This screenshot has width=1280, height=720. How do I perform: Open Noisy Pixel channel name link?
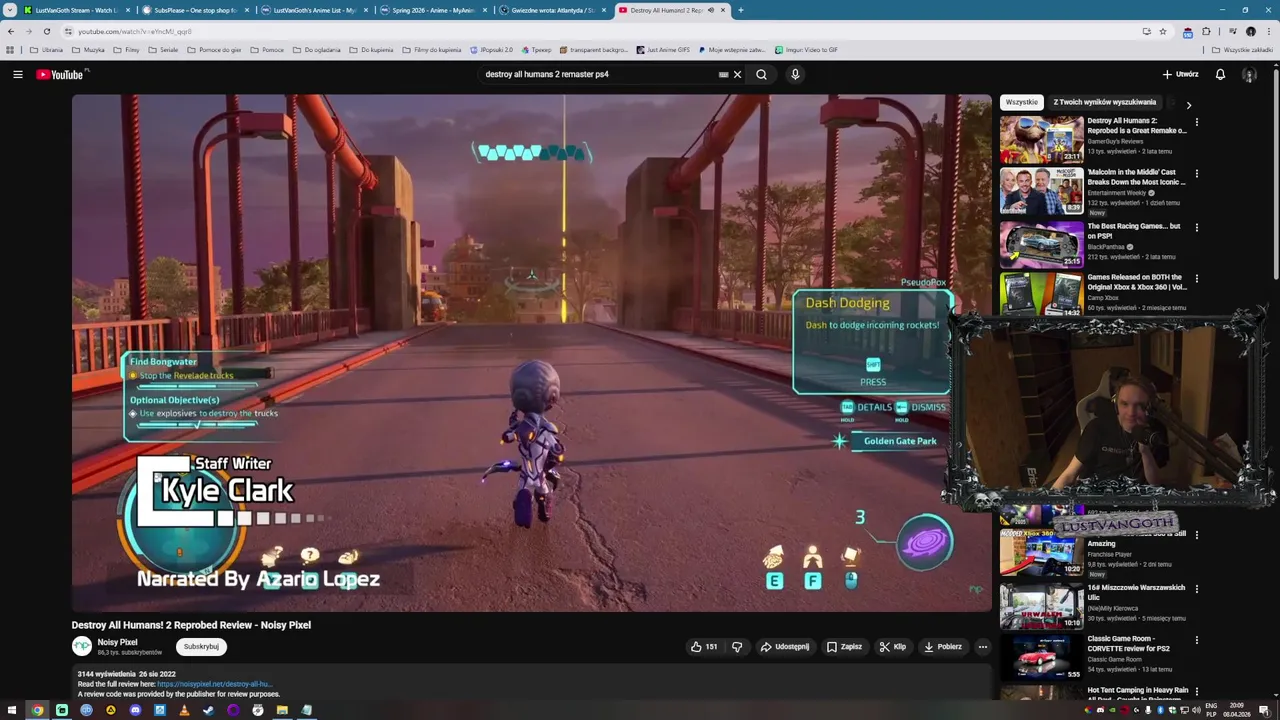[x=117, y=642]
